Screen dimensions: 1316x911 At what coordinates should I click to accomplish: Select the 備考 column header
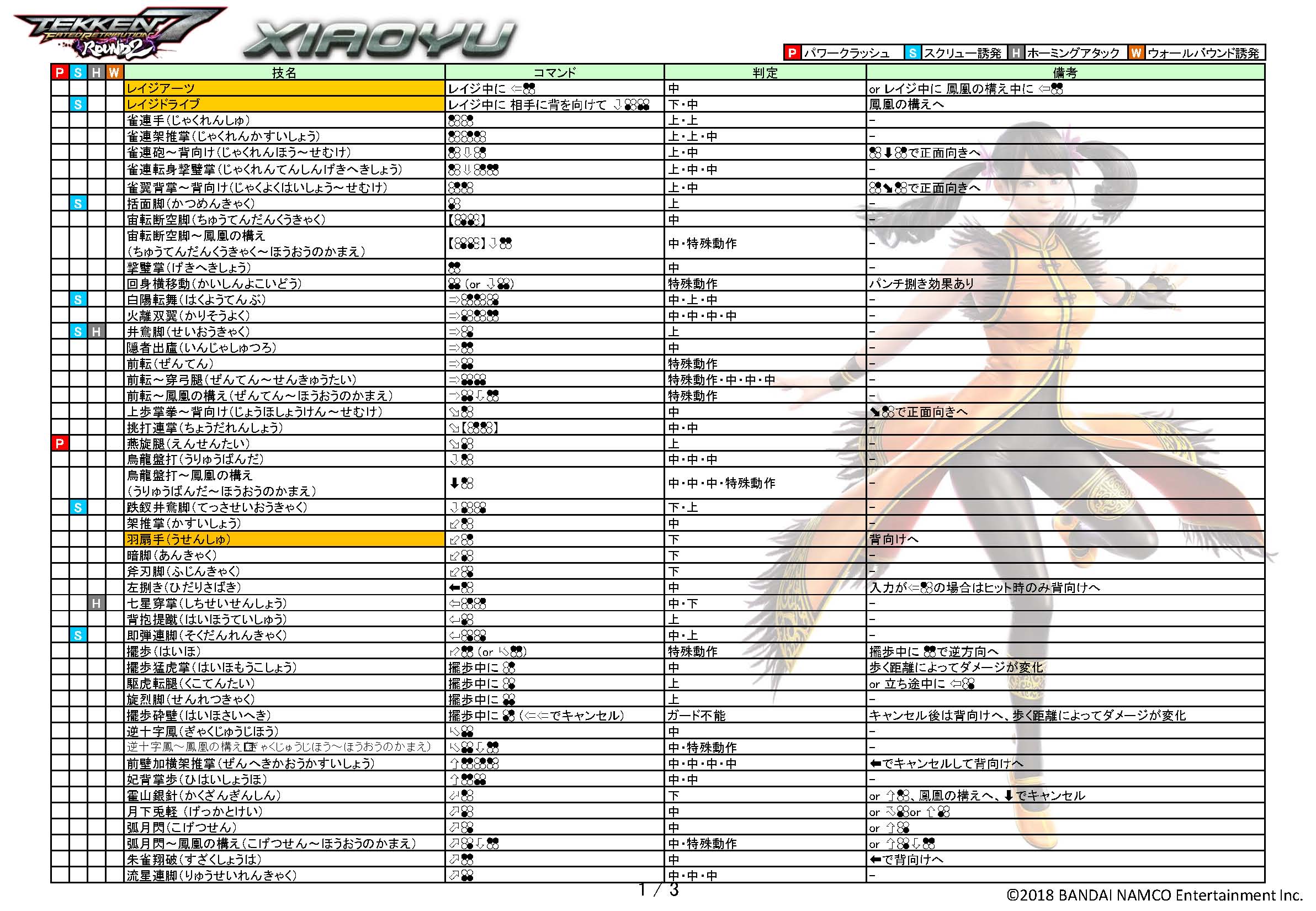(x=1065, y=72)
